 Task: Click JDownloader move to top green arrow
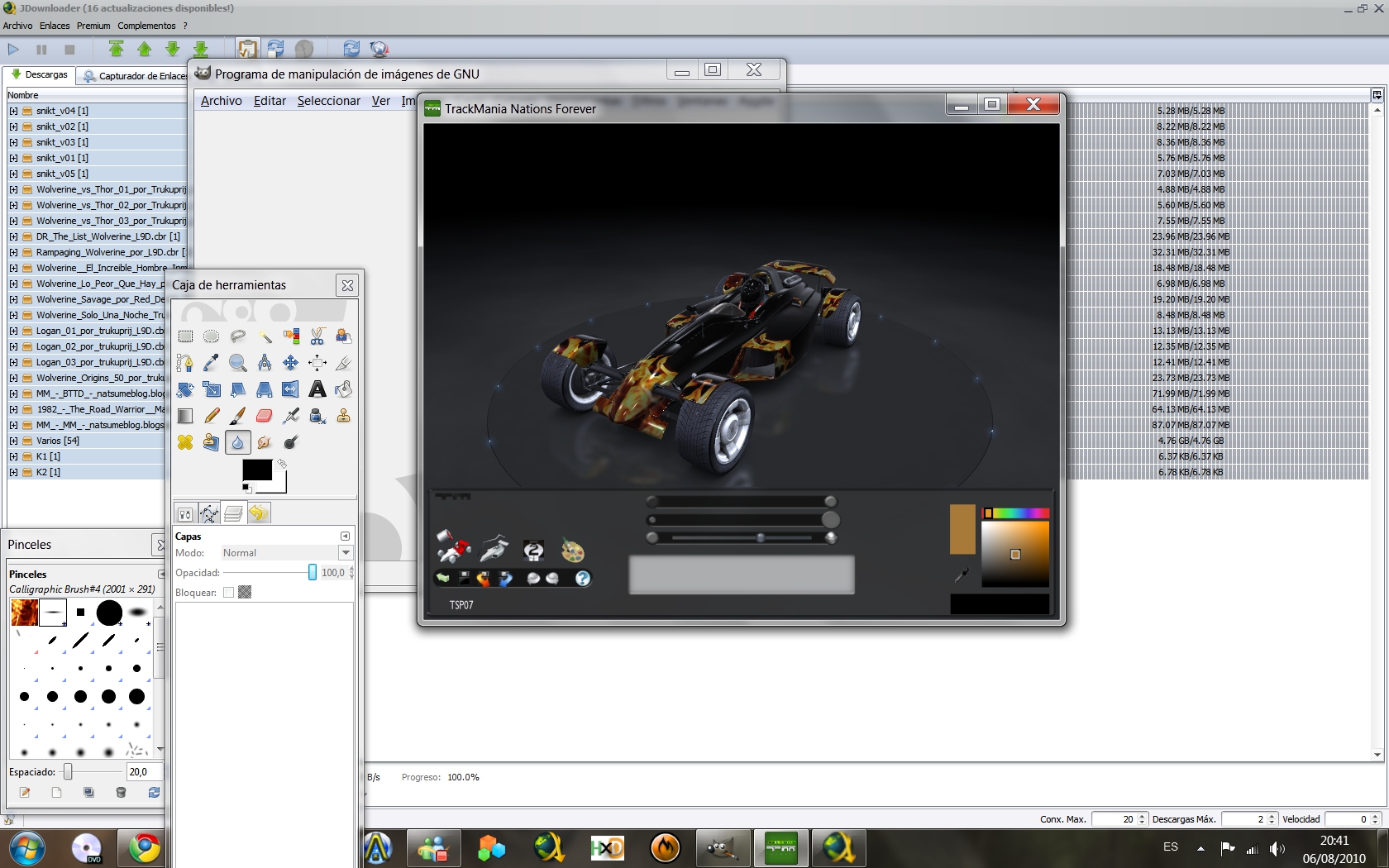click(117, 50)
